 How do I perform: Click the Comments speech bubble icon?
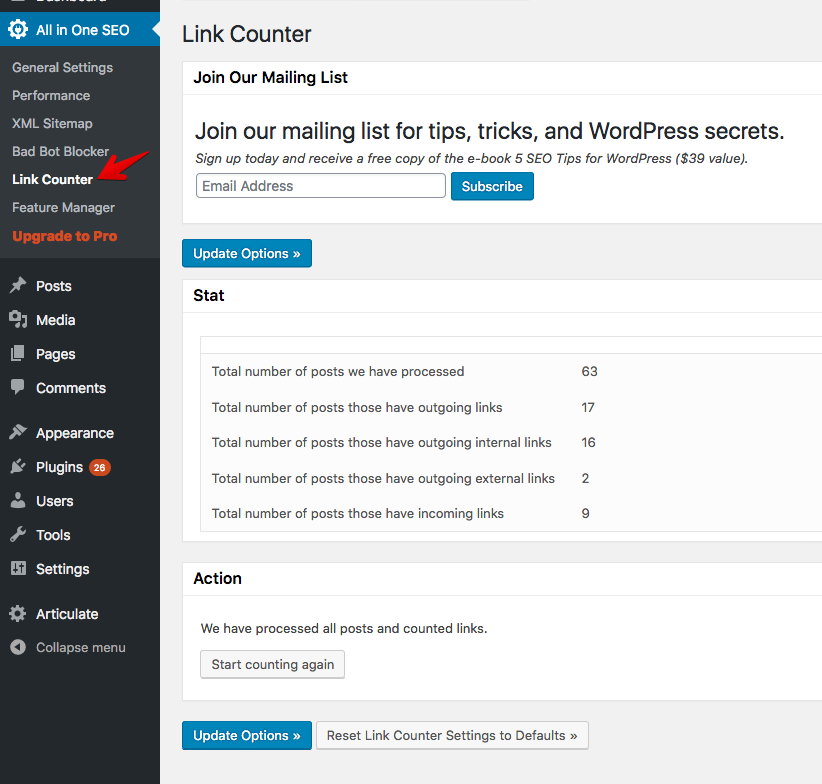18,387
